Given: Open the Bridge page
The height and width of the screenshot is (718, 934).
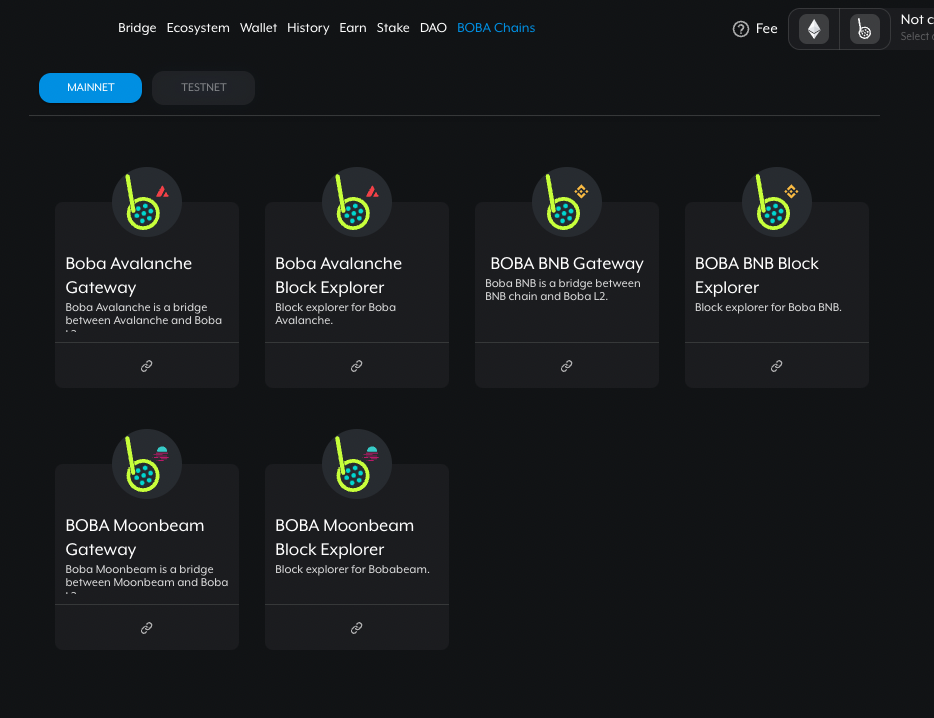Looking at the screenshot, I should 137,28.
